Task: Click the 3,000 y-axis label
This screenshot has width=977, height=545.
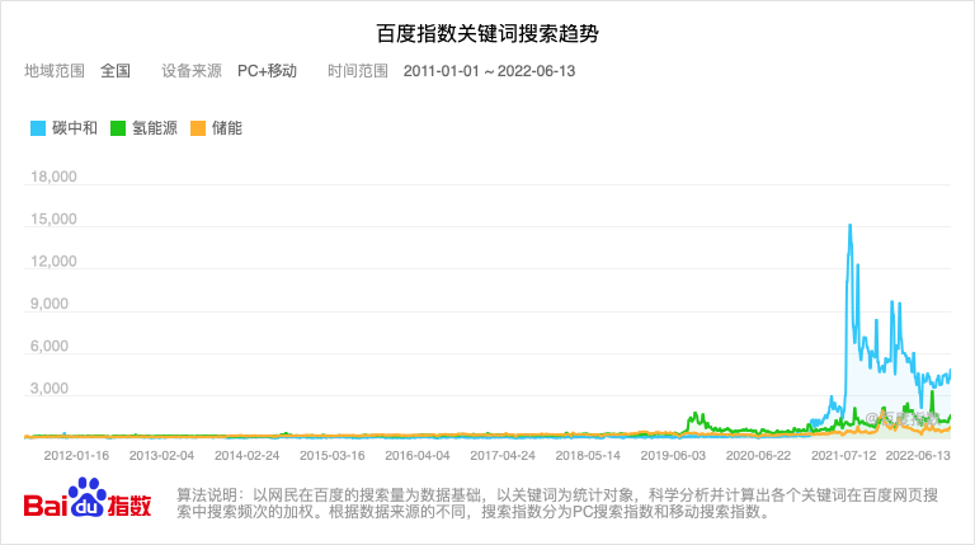Action: 58,388
